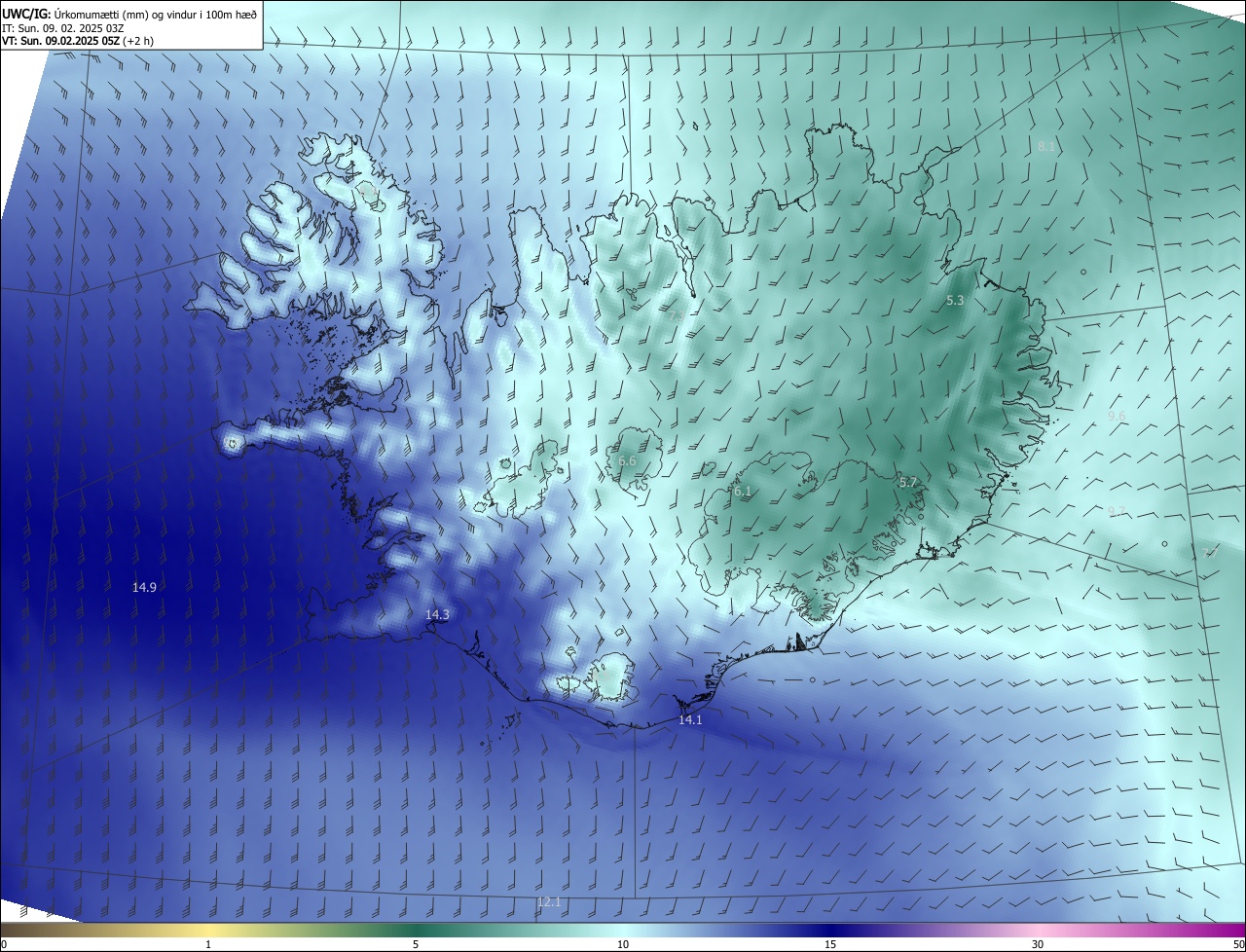1246x952 pixels.
Task: Click the 14.3 value label on the southwest coast
Action: click(x=437, y=614)
